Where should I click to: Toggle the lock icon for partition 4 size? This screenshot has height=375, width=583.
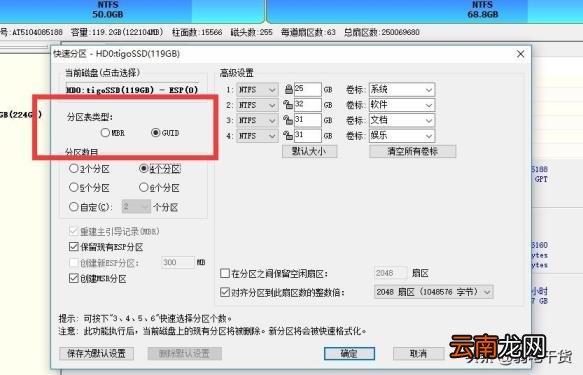click(288, 135)
